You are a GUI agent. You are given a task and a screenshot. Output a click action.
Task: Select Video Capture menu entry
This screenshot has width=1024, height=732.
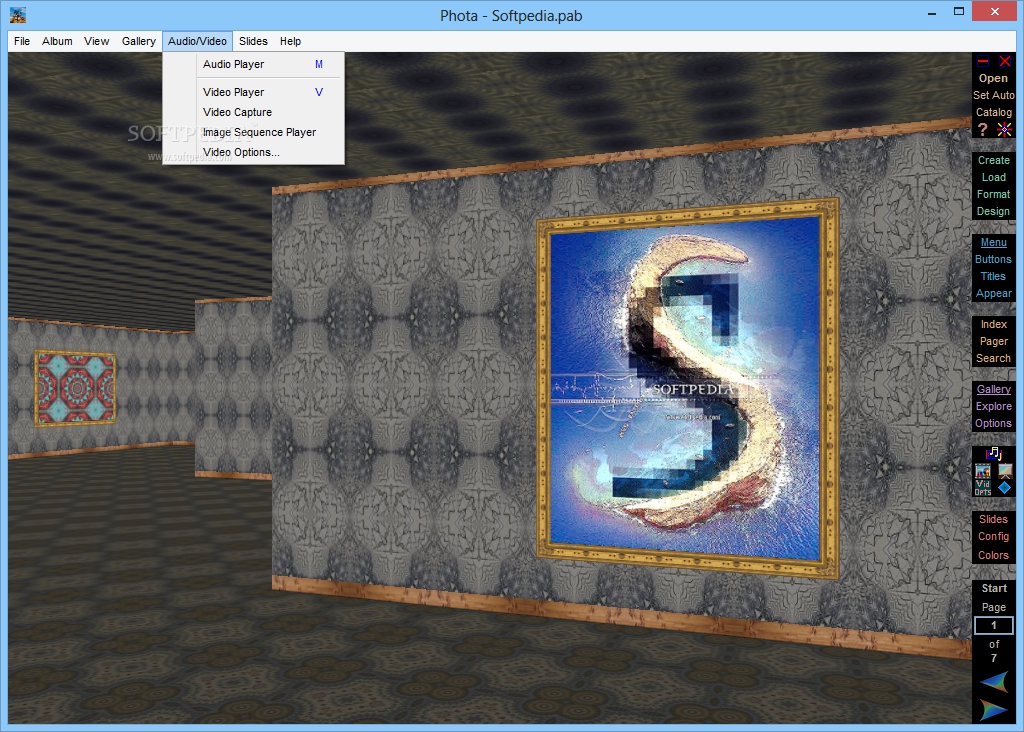point(253,112)
